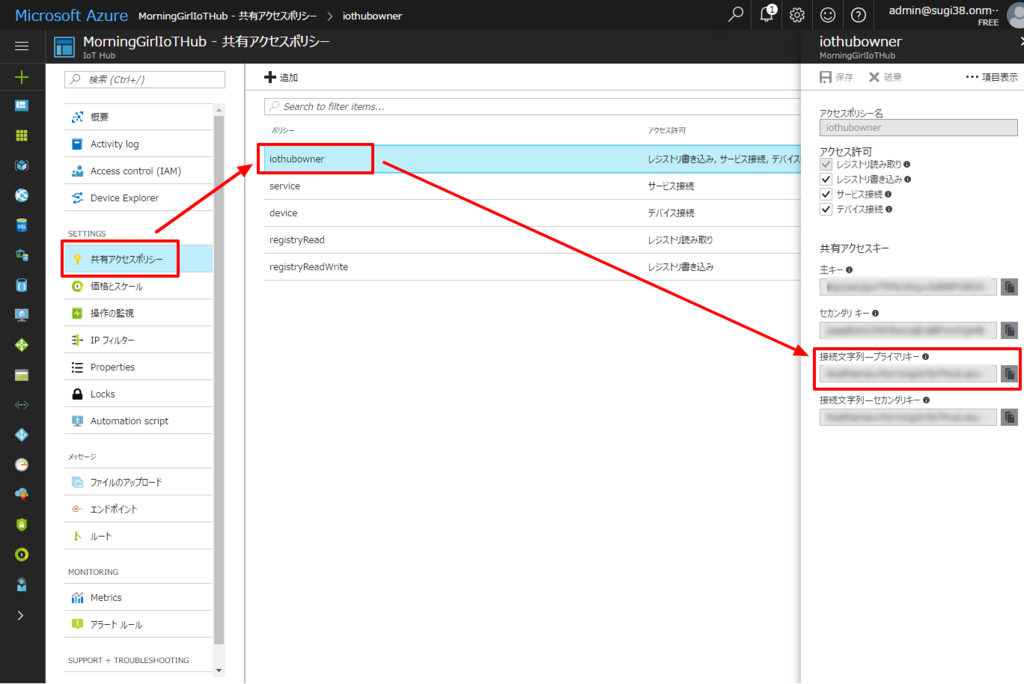This screenshot has width=1024, height=684.
Task: Open the resource groups cube sidebar icon
Action: pos(22,165)
